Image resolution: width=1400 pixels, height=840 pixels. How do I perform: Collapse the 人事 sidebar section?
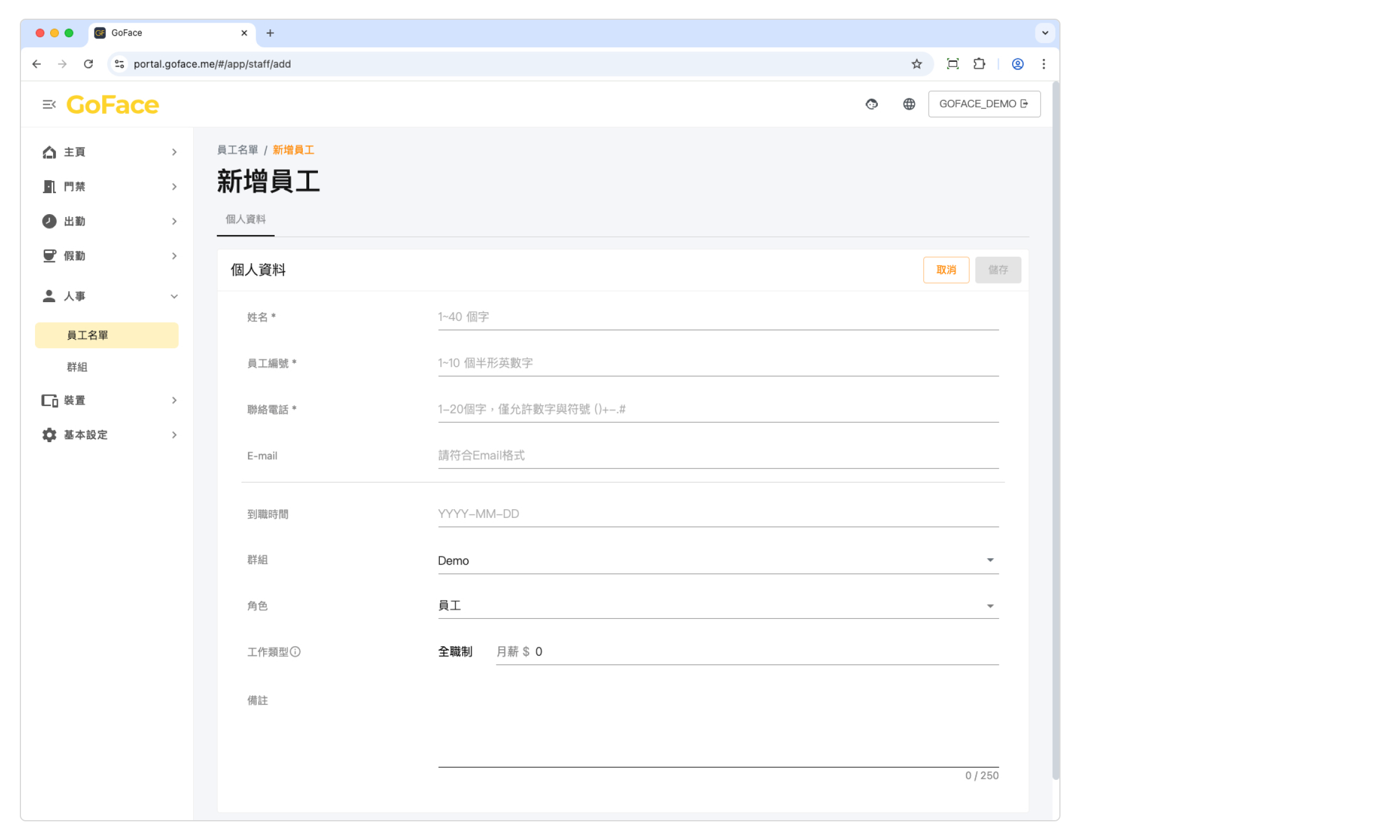pyautogui.click(x=174, y=296)
